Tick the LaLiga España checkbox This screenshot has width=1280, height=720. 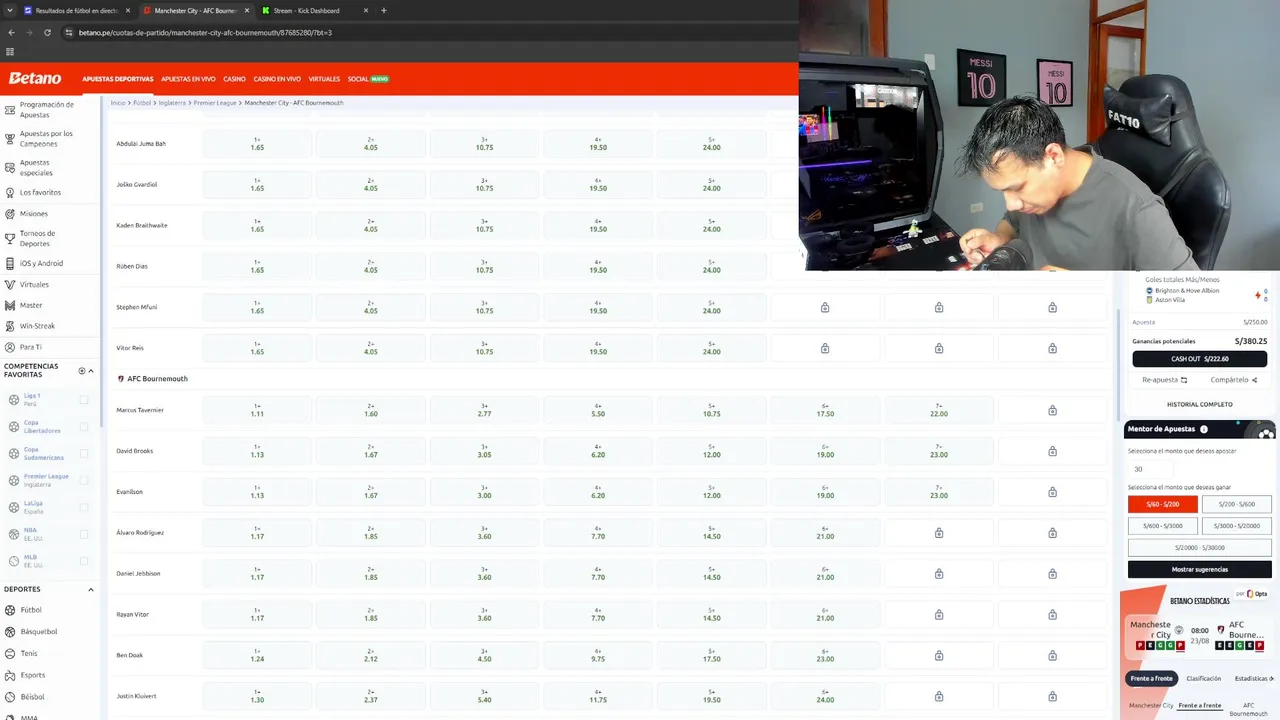84,507
